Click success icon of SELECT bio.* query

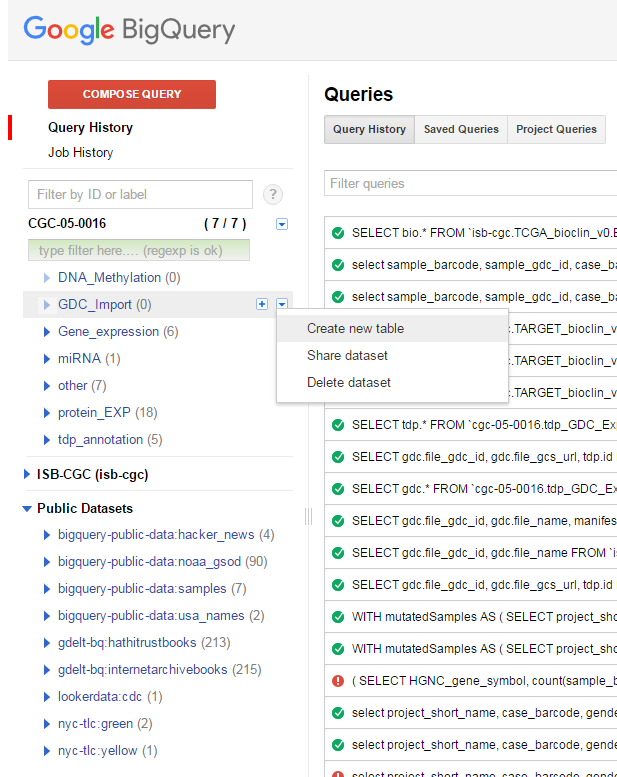(338, 233)
